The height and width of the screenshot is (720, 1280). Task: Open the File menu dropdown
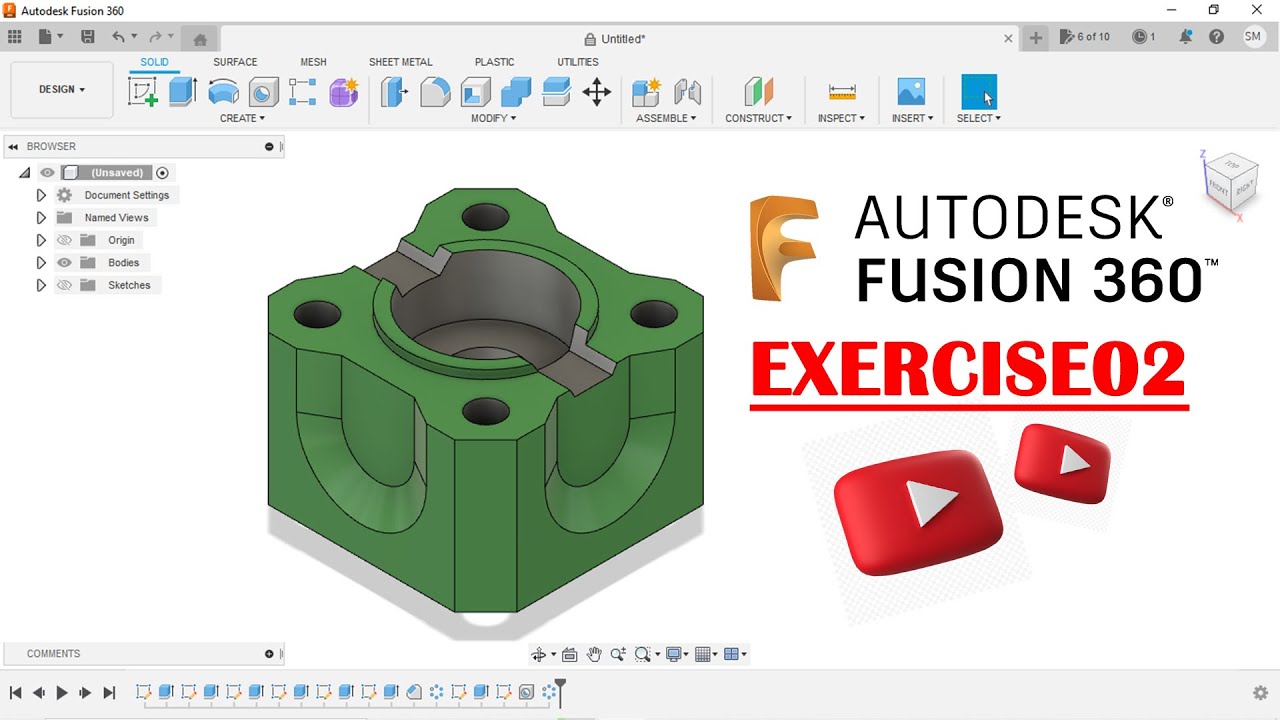click(50, 37)
